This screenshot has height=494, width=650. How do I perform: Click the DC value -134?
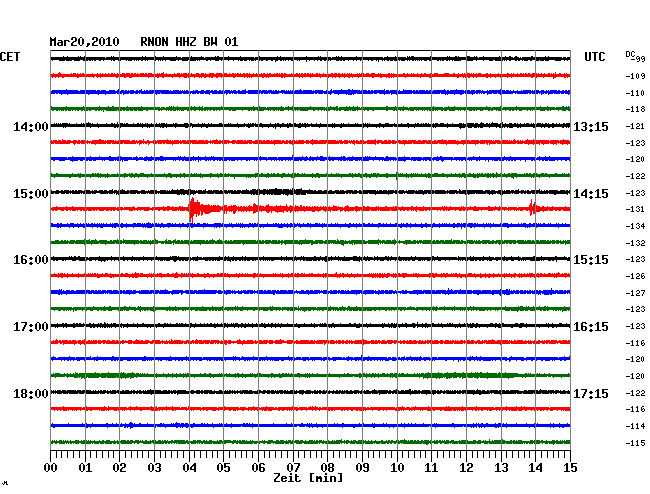pos(635,226)
